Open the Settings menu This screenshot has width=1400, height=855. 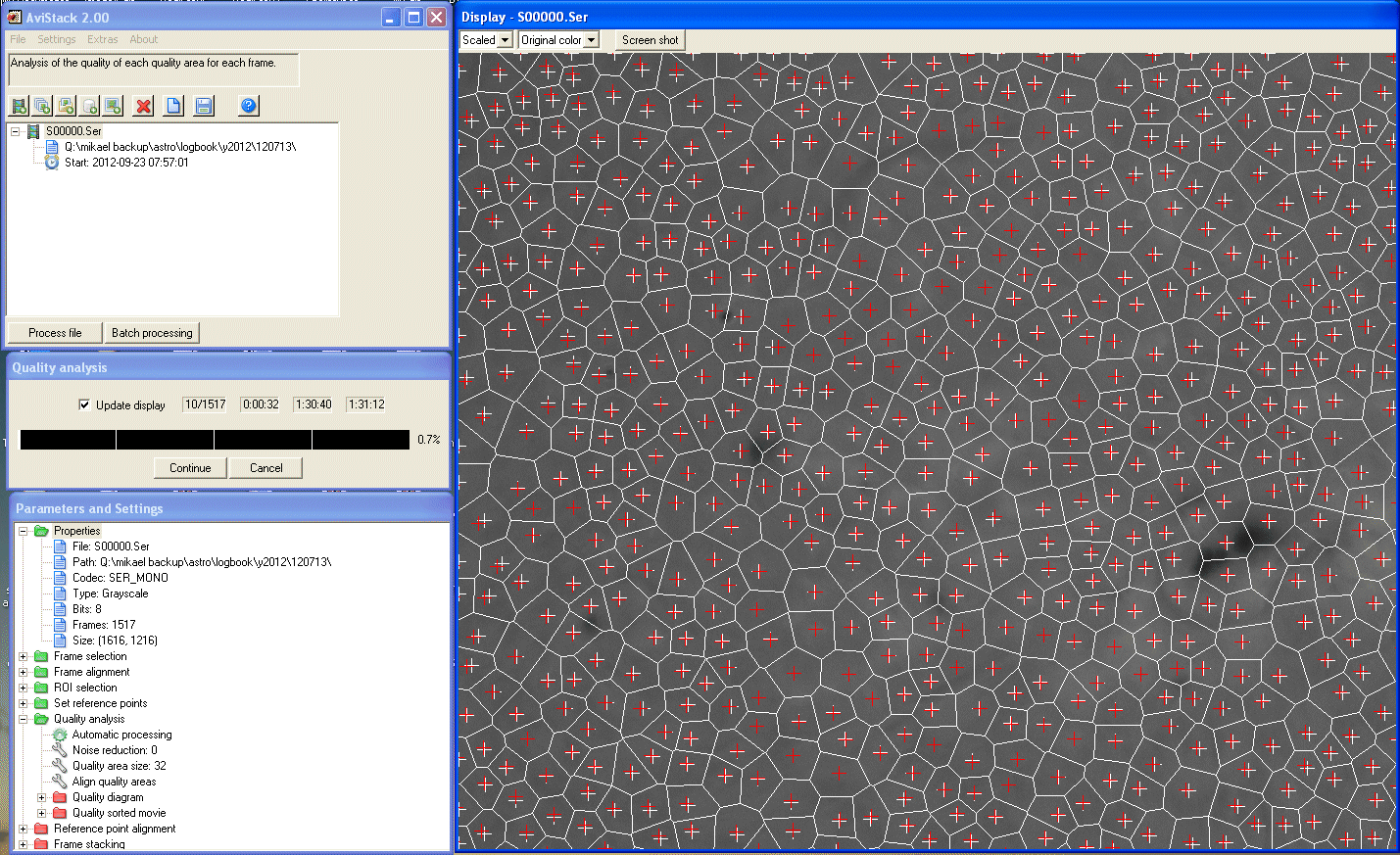pos(57,39)
